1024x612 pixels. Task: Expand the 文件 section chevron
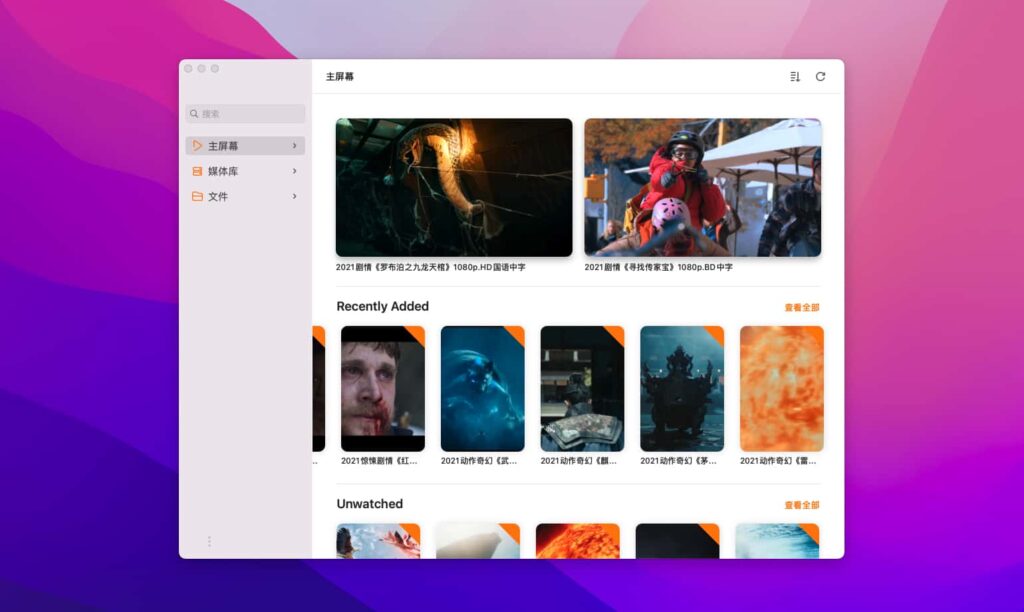pyautogui.click(x=296, y=196)
